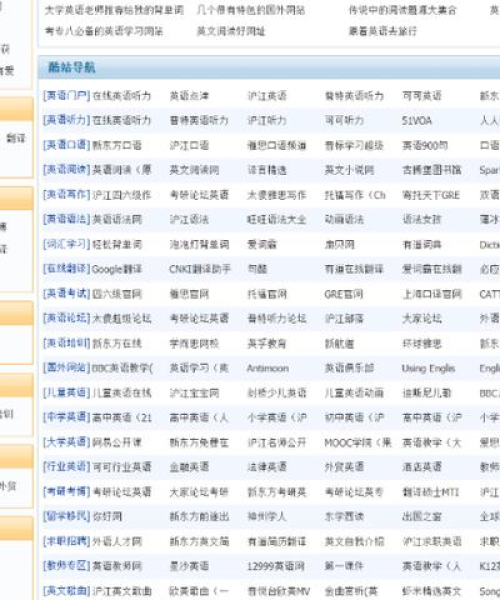Click the Using English link
Viewport: 500px width, 600px height.
[x=428, y=368]
